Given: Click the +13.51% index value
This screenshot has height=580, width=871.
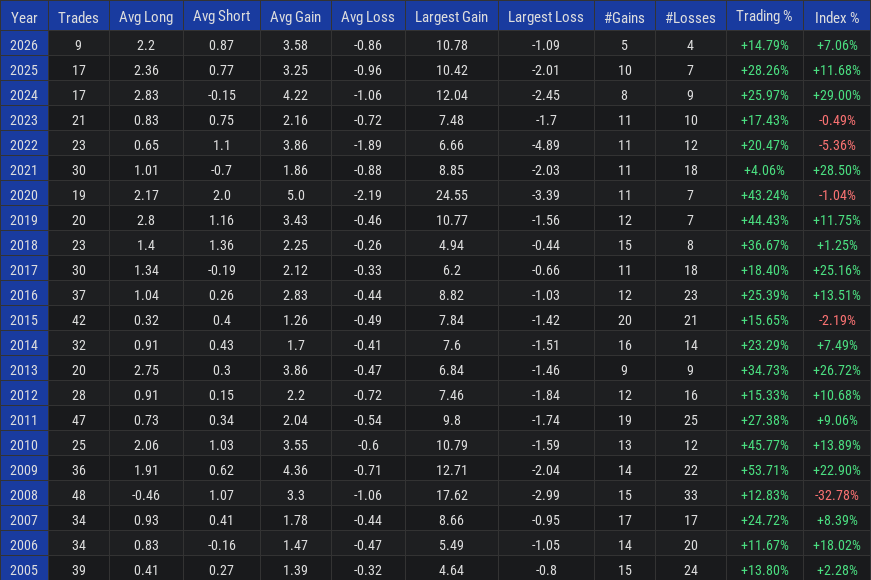Looking at the screenshot, I should (837, 295).
